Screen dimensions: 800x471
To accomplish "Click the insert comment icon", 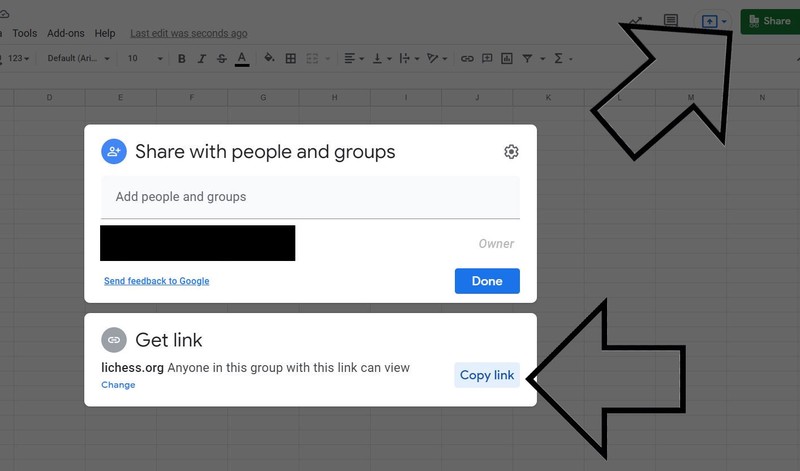I will [x=487, y=59].
